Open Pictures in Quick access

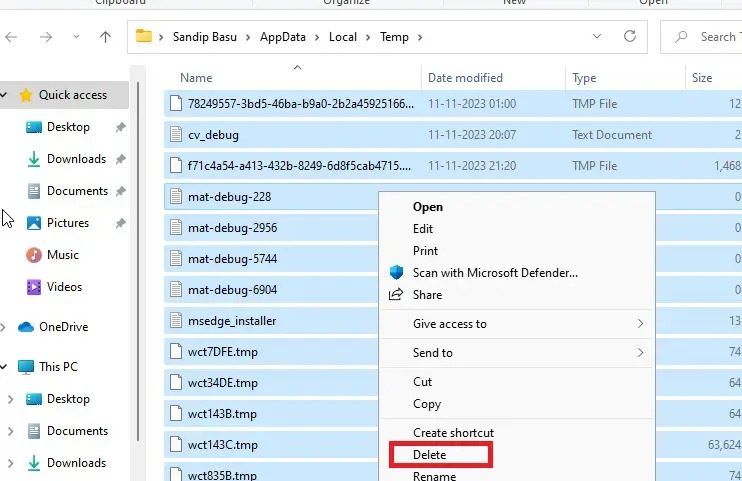(x=68, y=223)
